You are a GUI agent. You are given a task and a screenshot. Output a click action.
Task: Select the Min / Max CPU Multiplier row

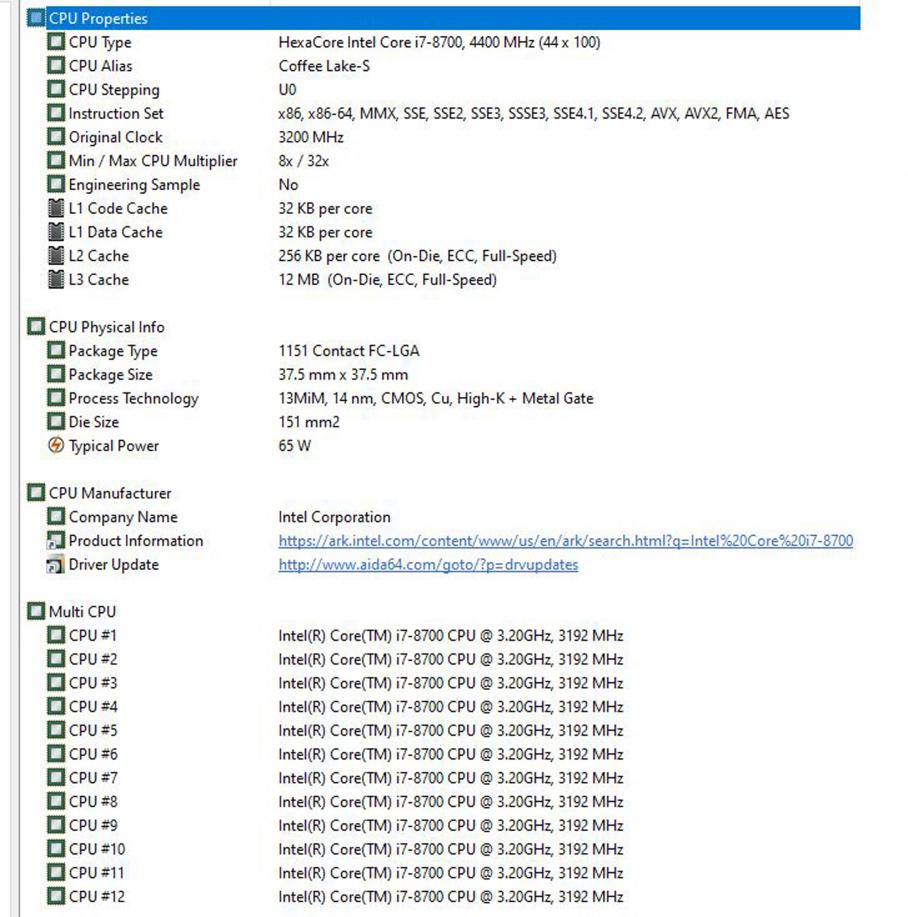pyautogui.click(x=153, y=161)
